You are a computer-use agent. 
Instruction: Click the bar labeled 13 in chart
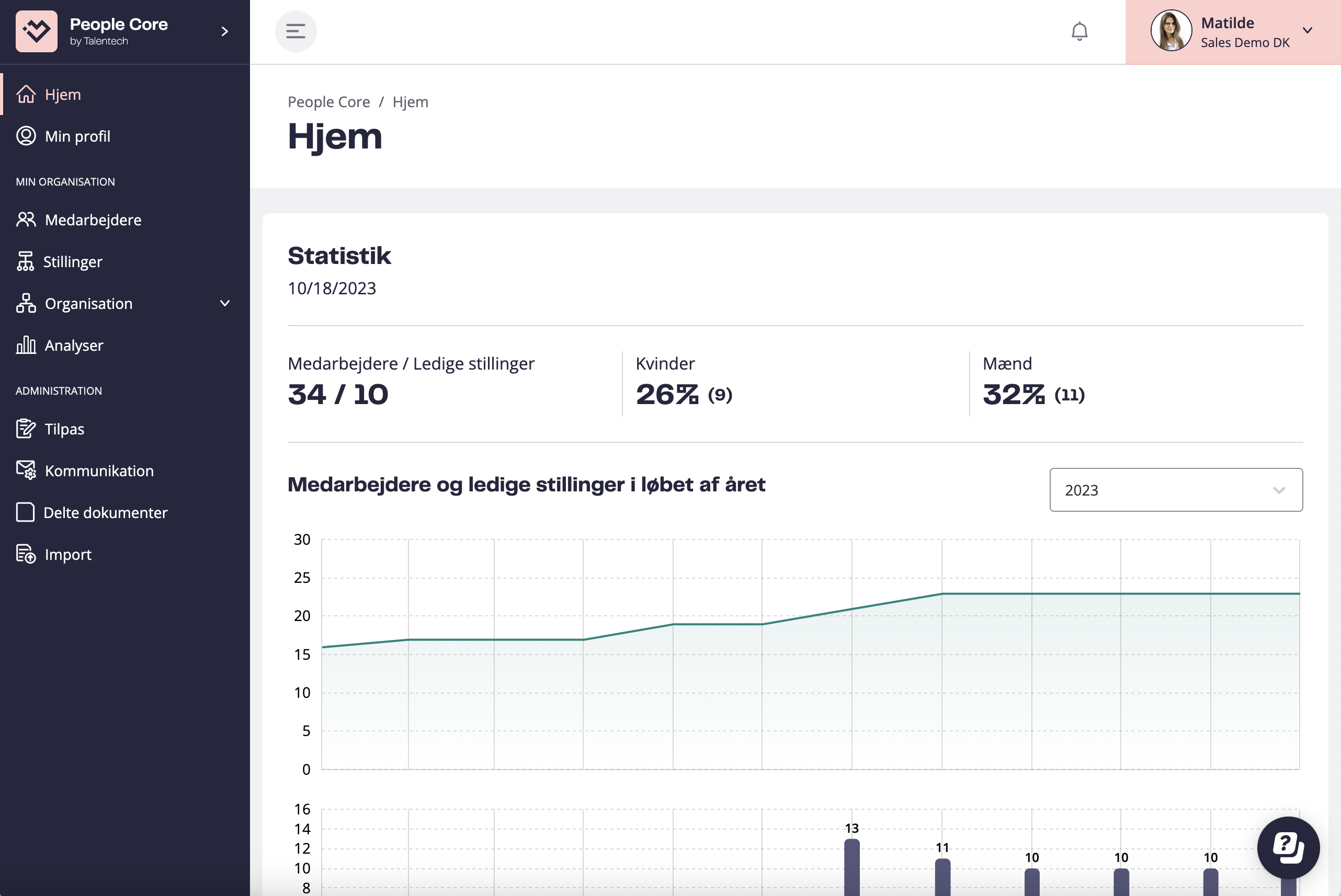[851, 866]
